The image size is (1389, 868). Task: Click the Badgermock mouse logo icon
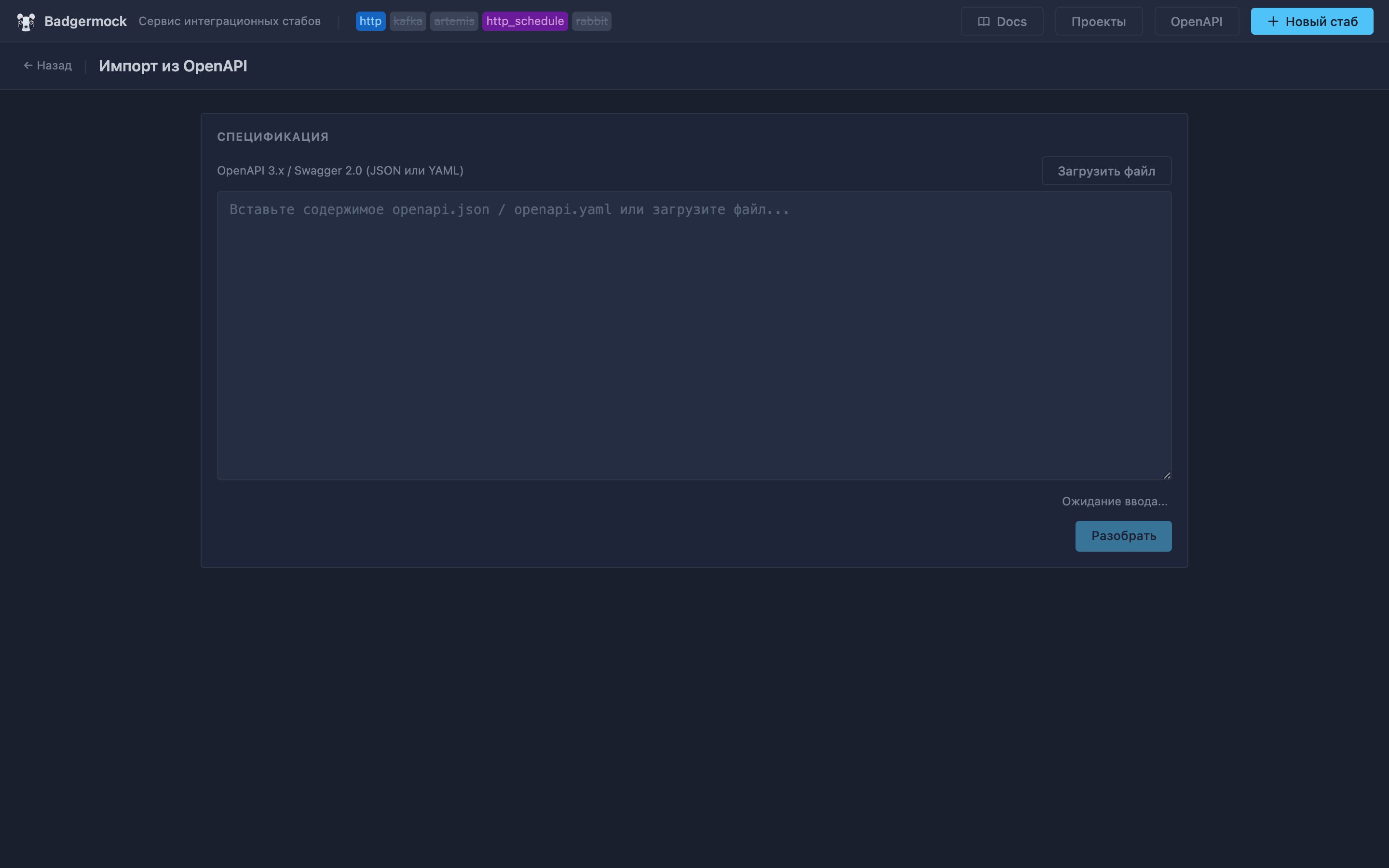pos(26,21)
